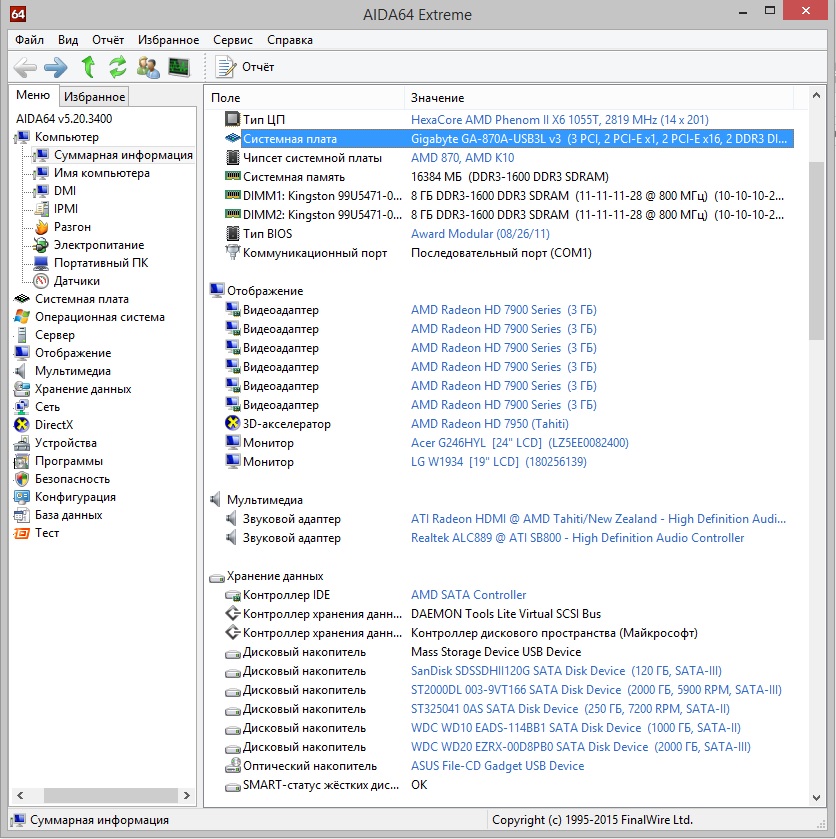The height and width of the screenshot is (839, 836).
Task: Click left arrow of tree horizontal scrollbar
Action: [20, 796]
